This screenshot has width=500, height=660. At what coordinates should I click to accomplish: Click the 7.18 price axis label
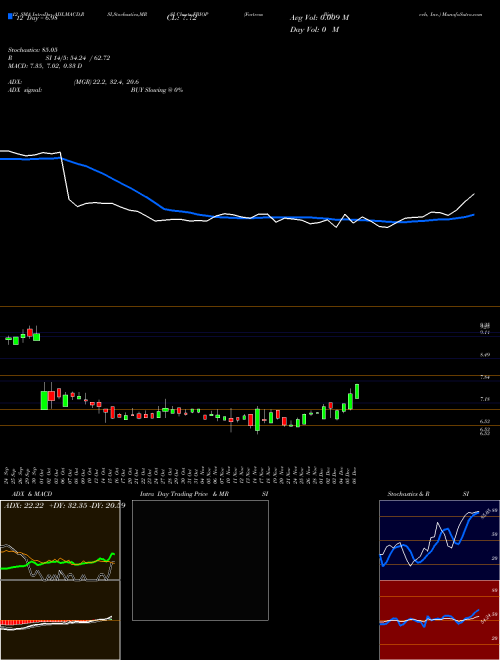click(x=485, y=398)
